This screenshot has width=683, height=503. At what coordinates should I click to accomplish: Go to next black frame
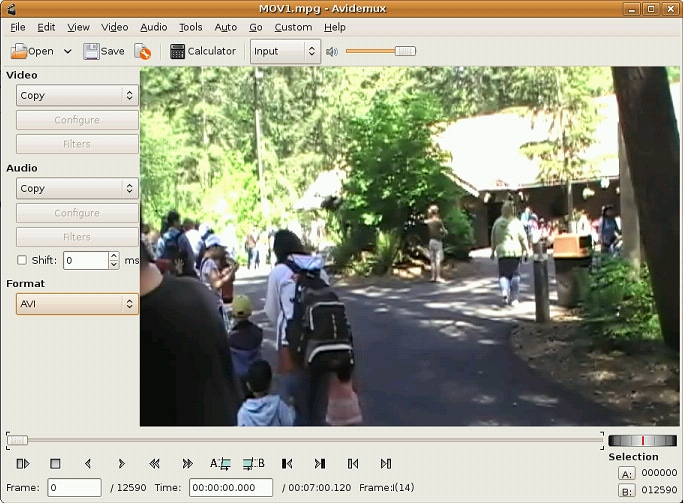(320, 464)
